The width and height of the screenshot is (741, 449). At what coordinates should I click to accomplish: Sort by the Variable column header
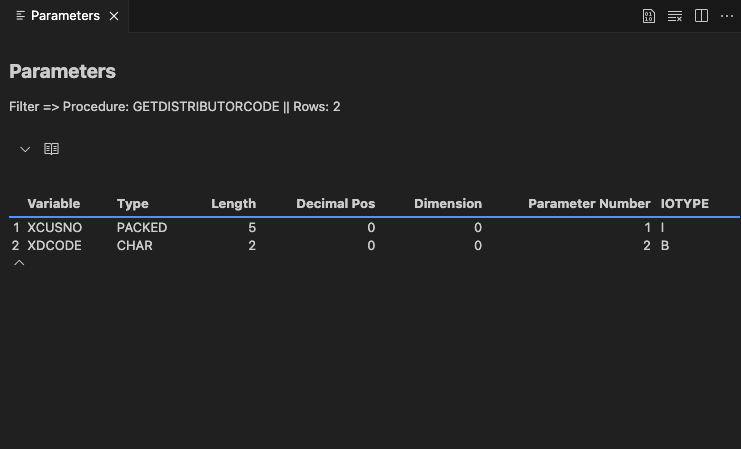click(53, 203)
